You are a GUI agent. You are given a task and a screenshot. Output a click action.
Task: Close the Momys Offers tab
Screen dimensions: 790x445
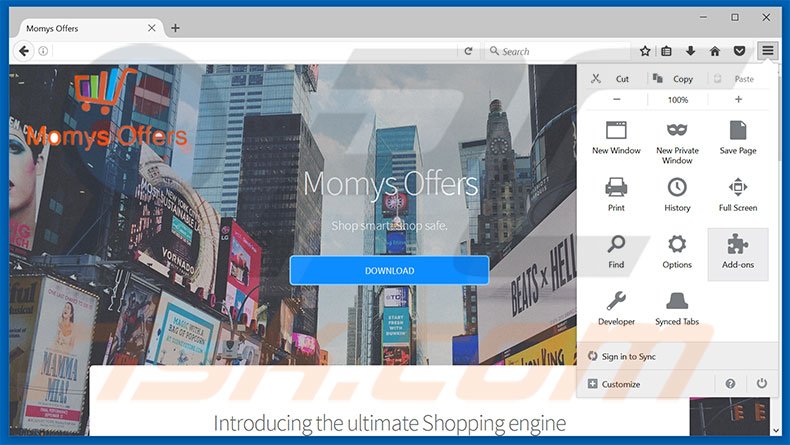click(x=152, y=28)
